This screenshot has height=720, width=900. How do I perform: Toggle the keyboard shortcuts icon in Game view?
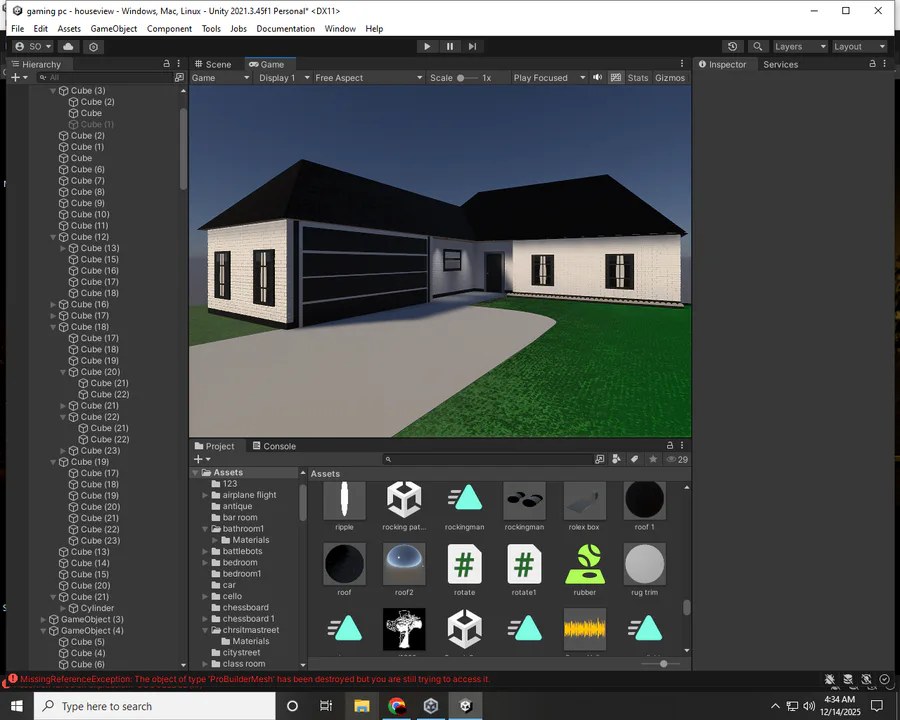(616, 78)
